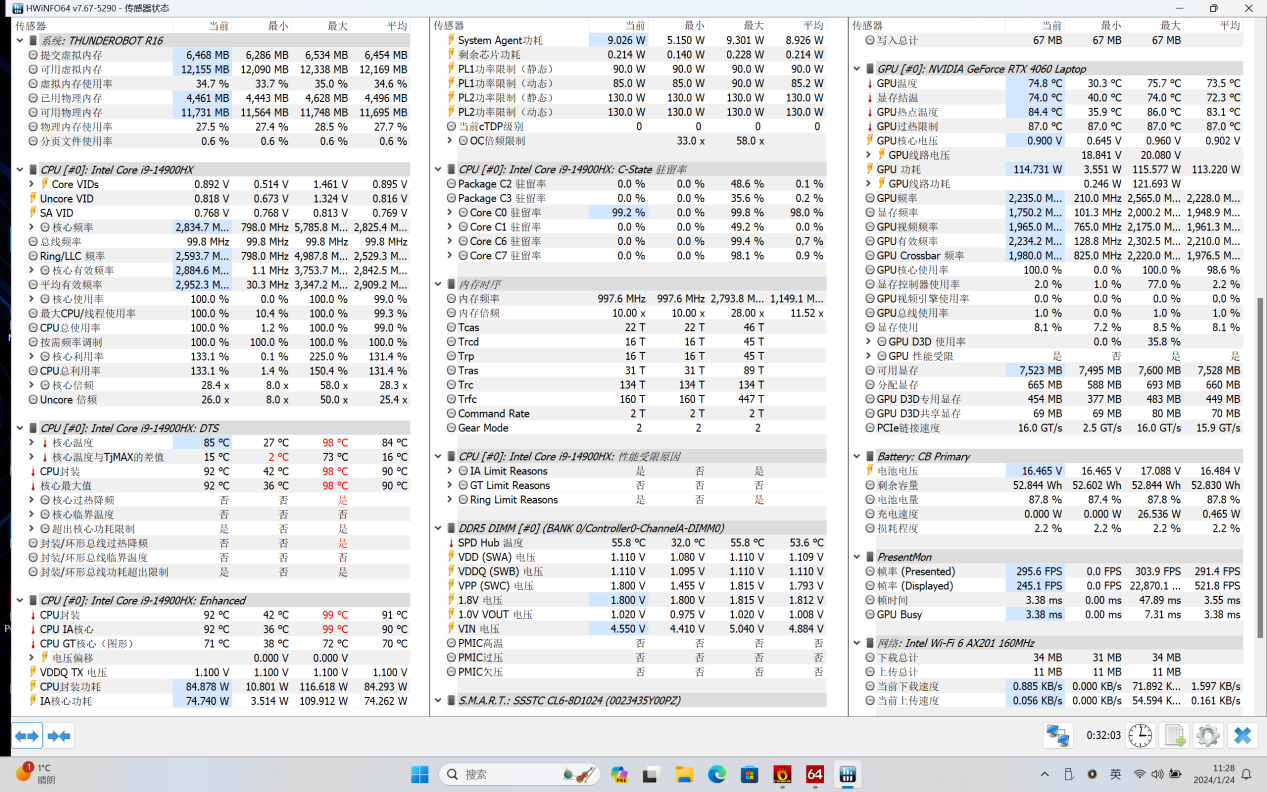Click the log file save icon
This screenshot has width=1267, height=792.
coord(1175,736)
